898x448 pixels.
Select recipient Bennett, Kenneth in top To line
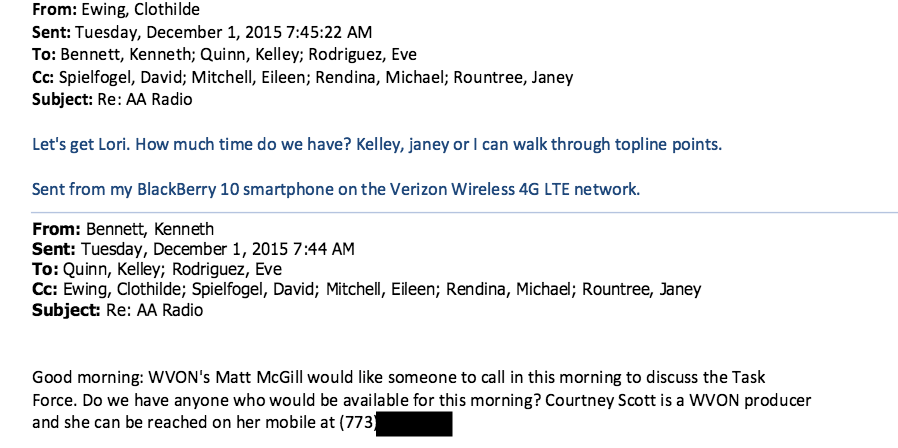pyautogui.click(x=125, y=54)
